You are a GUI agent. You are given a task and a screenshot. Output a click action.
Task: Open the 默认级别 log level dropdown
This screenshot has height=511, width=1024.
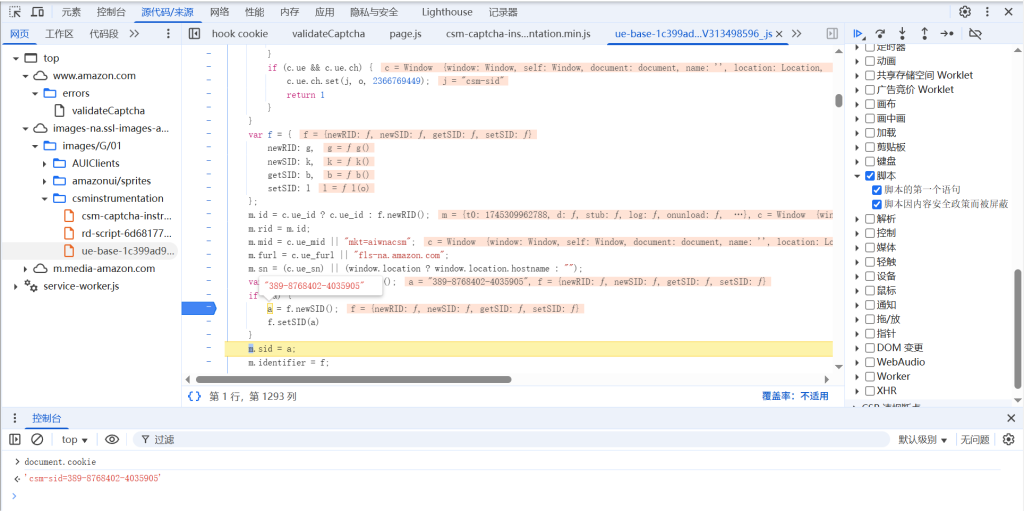click(922, 439)
